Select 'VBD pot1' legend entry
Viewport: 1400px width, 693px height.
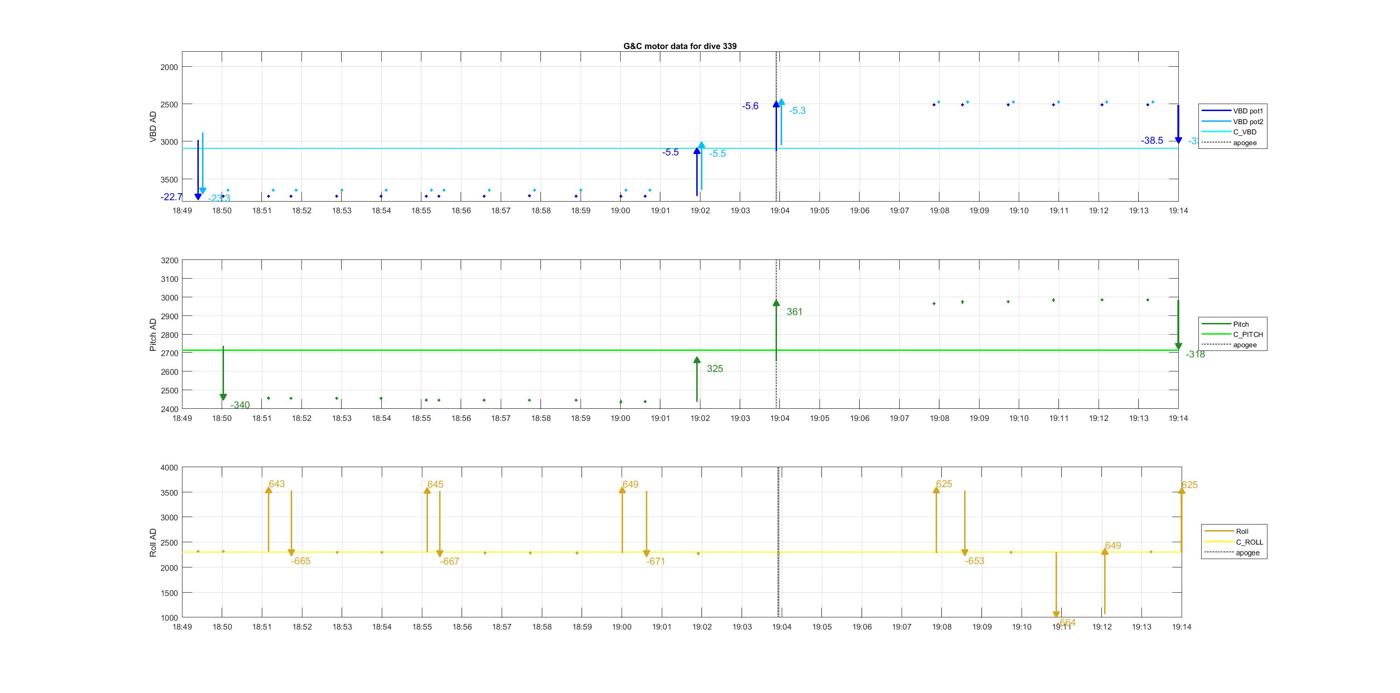1232,111
